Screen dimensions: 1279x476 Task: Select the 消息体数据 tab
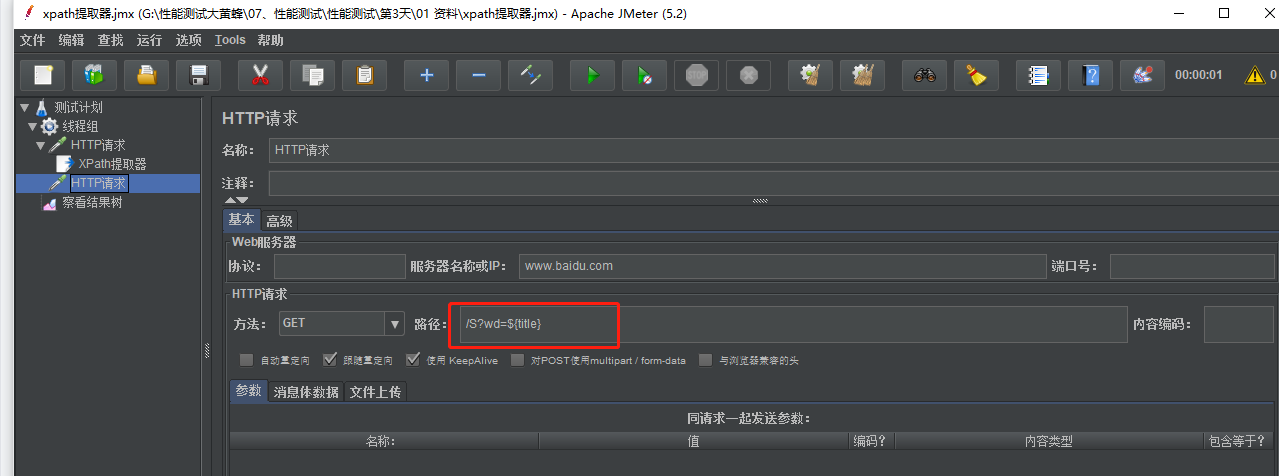coord(305,392)
